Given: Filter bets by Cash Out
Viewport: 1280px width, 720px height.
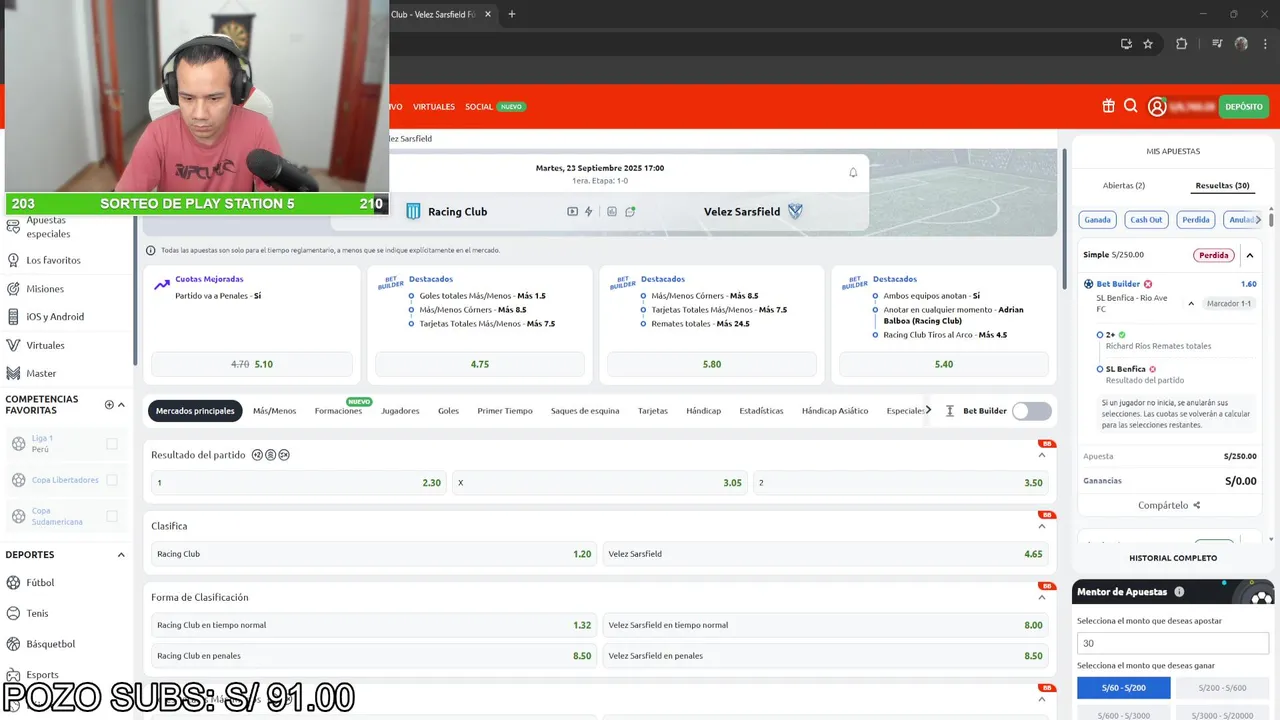Looking at the screenshot, I should 1146,220.
